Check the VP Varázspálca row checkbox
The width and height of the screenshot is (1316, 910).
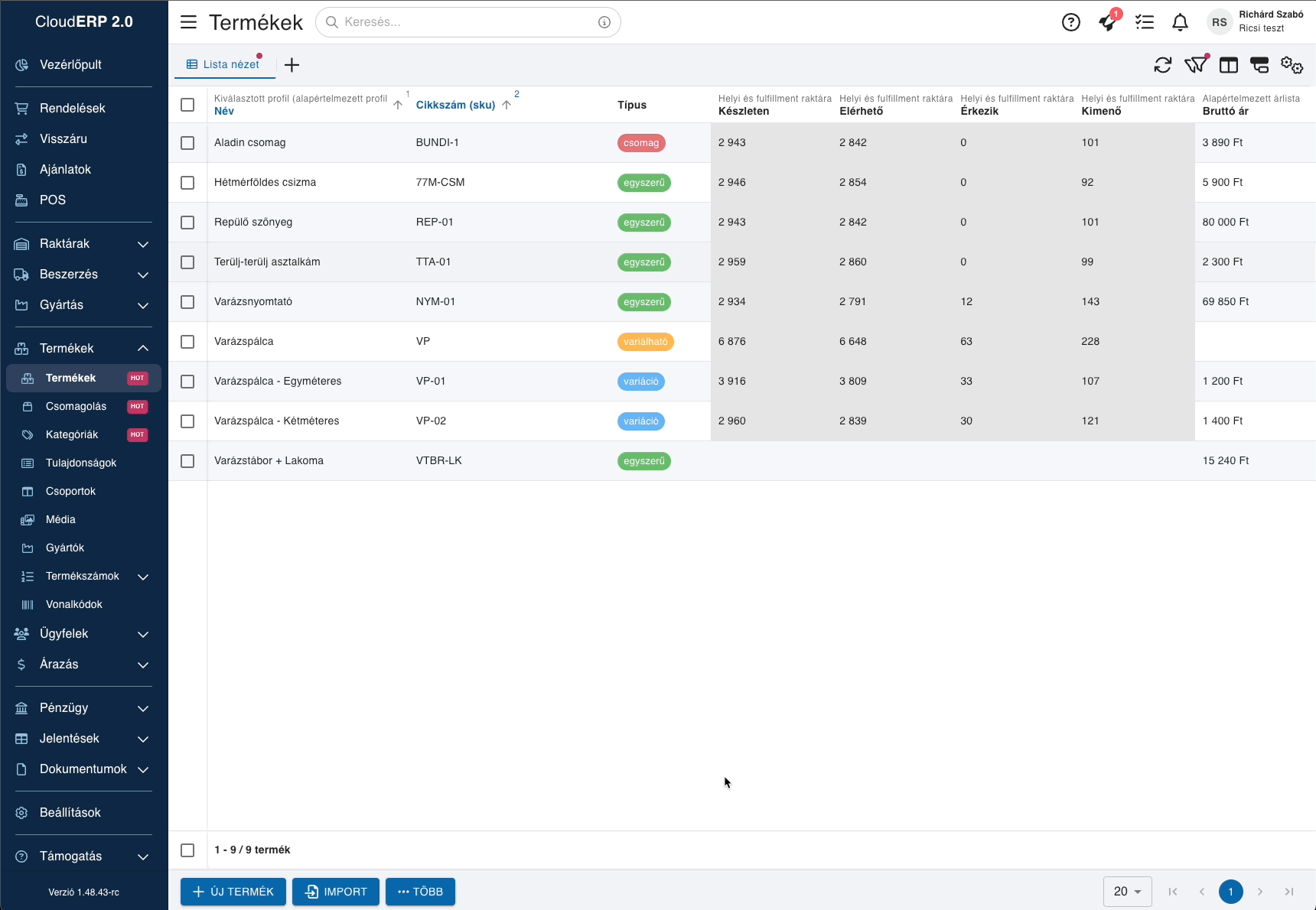coord(187,342)
